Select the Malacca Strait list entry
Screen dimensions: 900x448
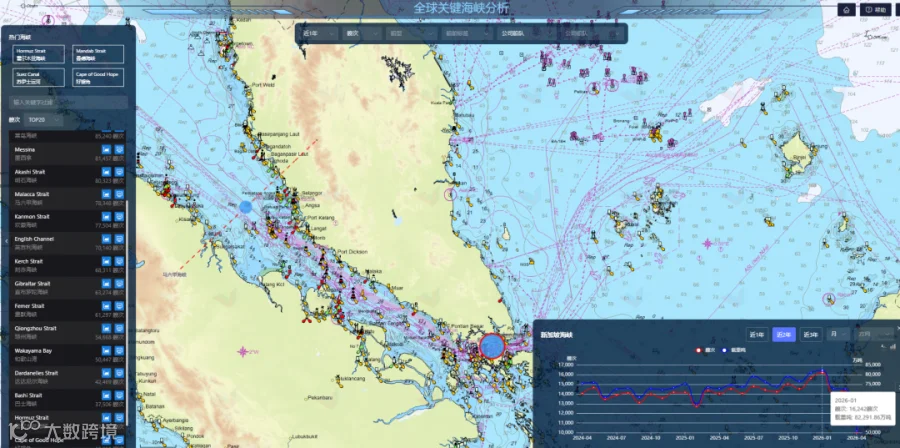point(68,198)
